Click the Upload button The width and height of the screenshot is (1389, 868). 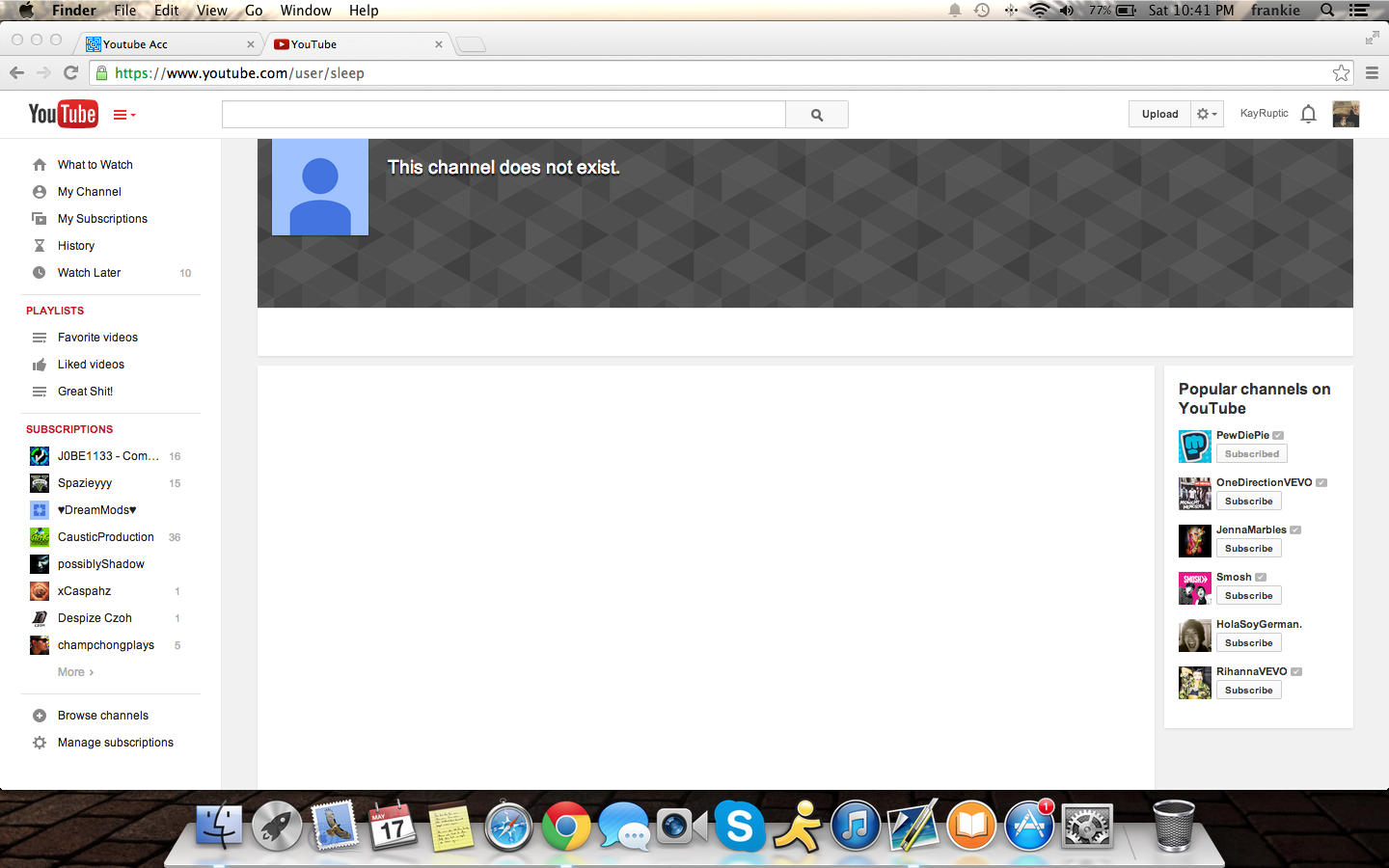click(1159, 114)
